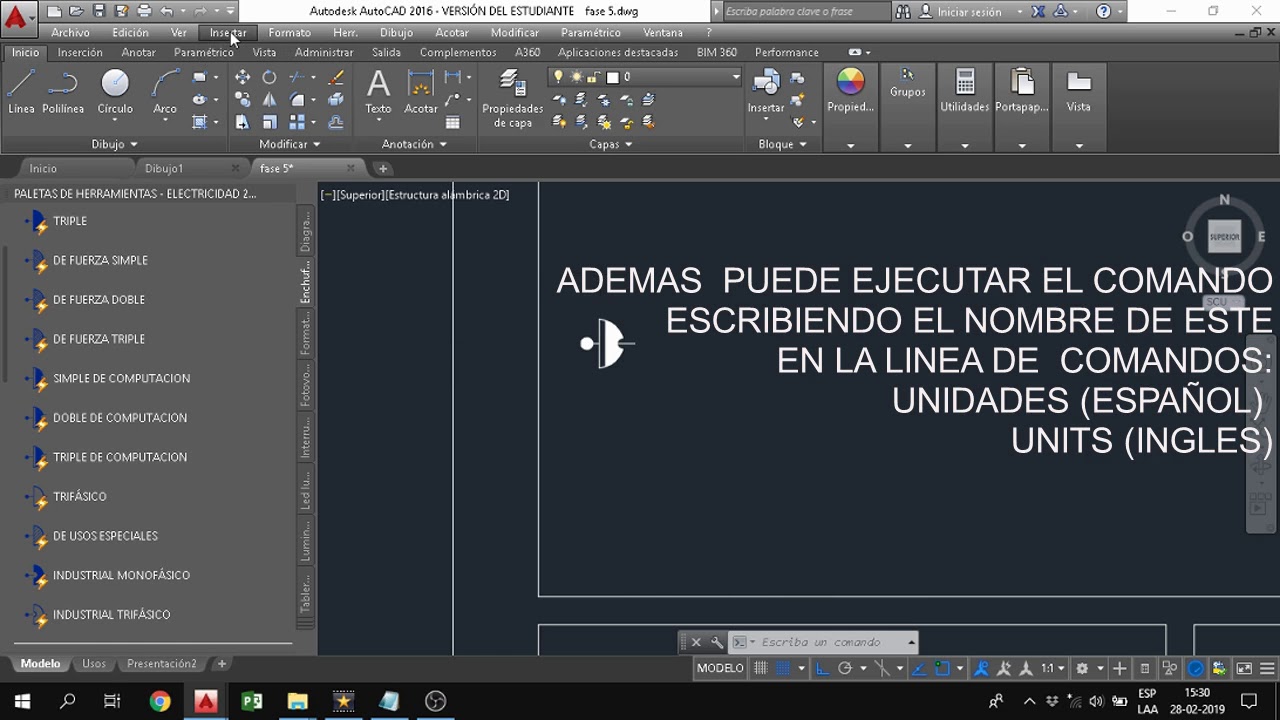Image resolution: width=1280 pixels, height=720 pixels.
Task: Open the Archivo menu
Action: [70, 32]
